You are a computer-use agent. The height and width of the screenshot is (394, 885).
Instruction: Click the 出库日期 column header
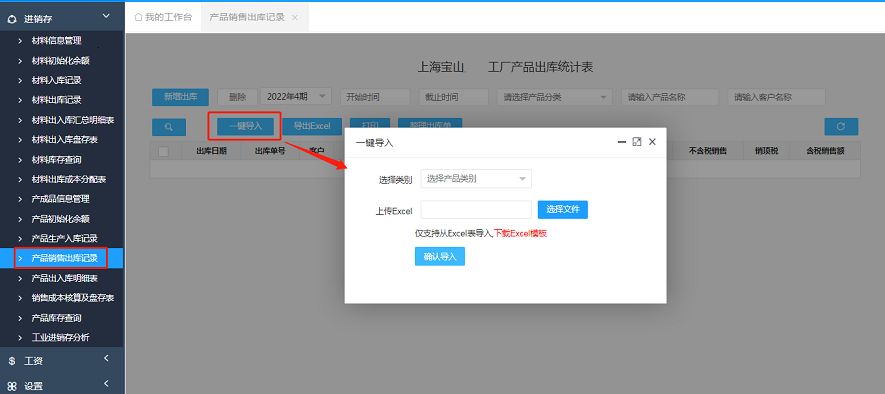(212, 151)
